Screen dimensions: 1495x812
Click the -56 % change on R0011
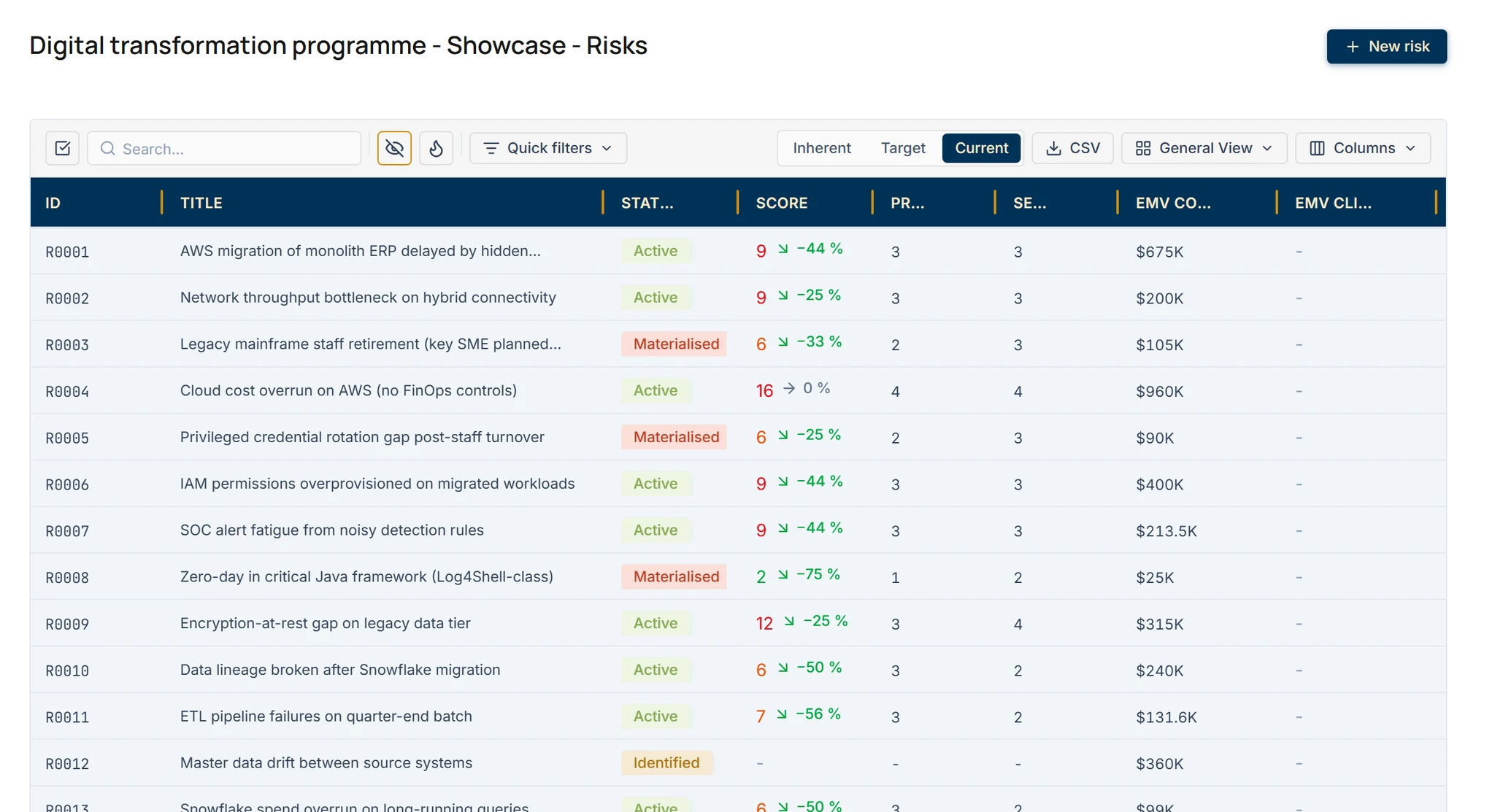click(818, 714)
